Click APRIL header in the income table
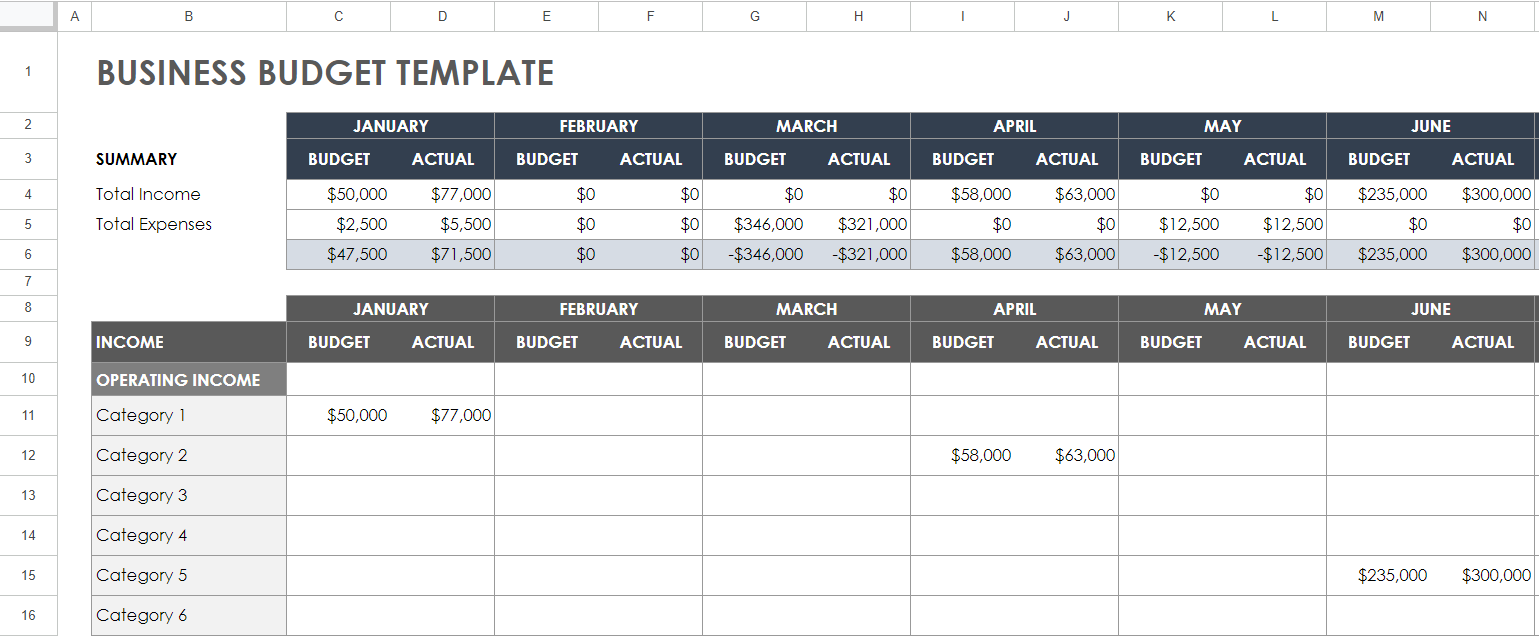Screen dimensions: 1539x636 click(1014, 309)
